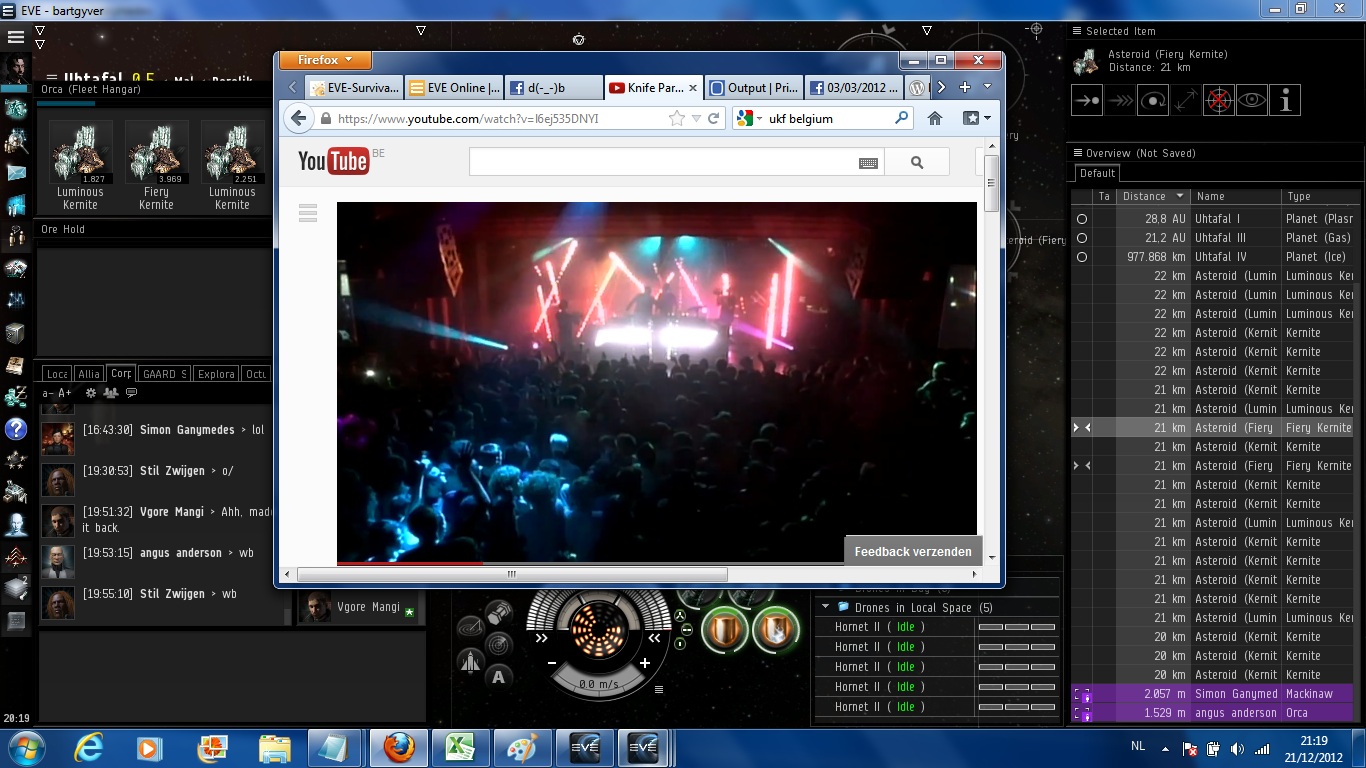Select the Alliance chat channel tab
The image size is (1366, 768).
pyautogui.click(x=89, y=373)
